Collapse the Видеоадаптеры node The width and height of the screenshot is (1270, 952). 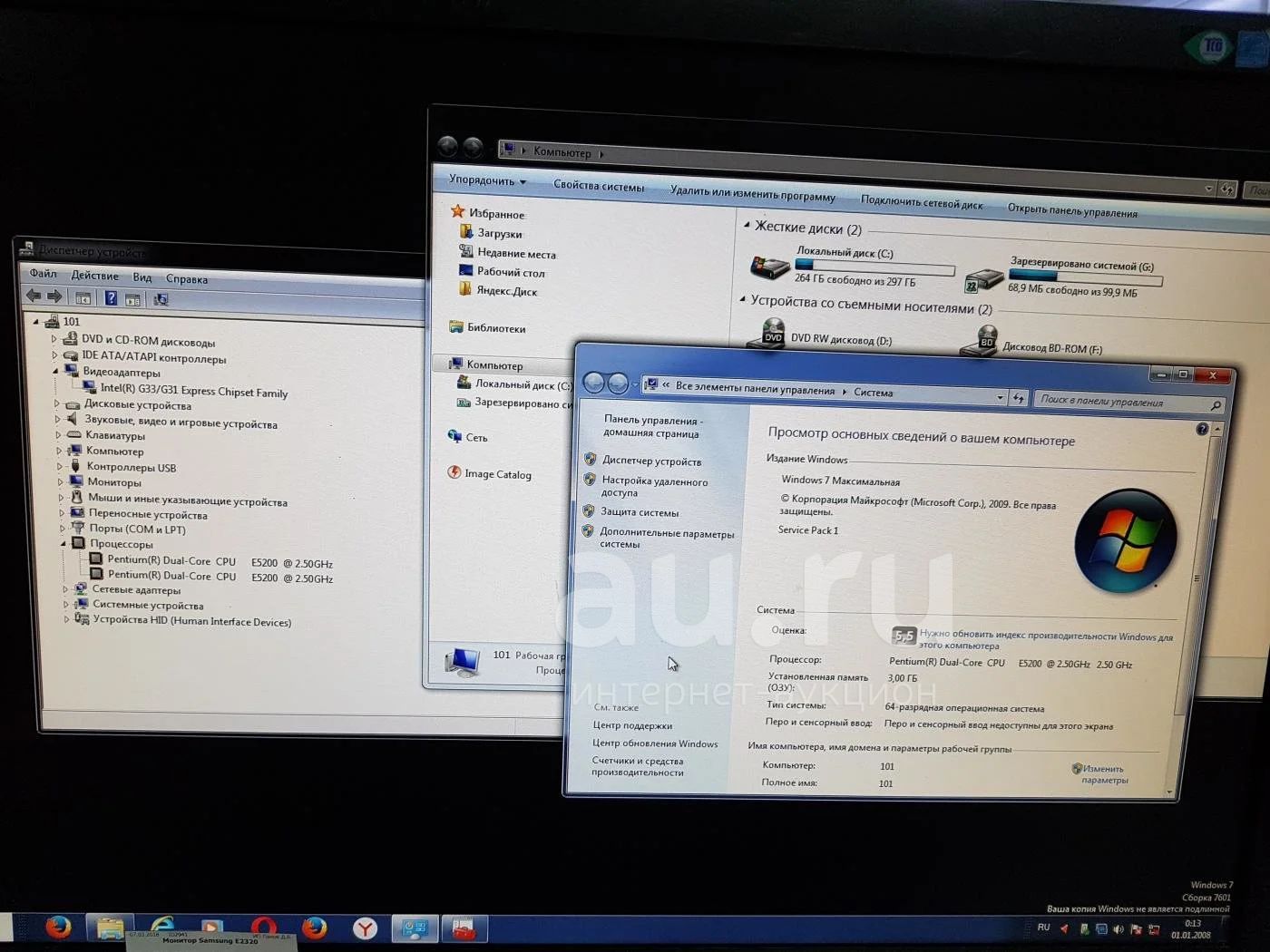[x=55, y=371]
